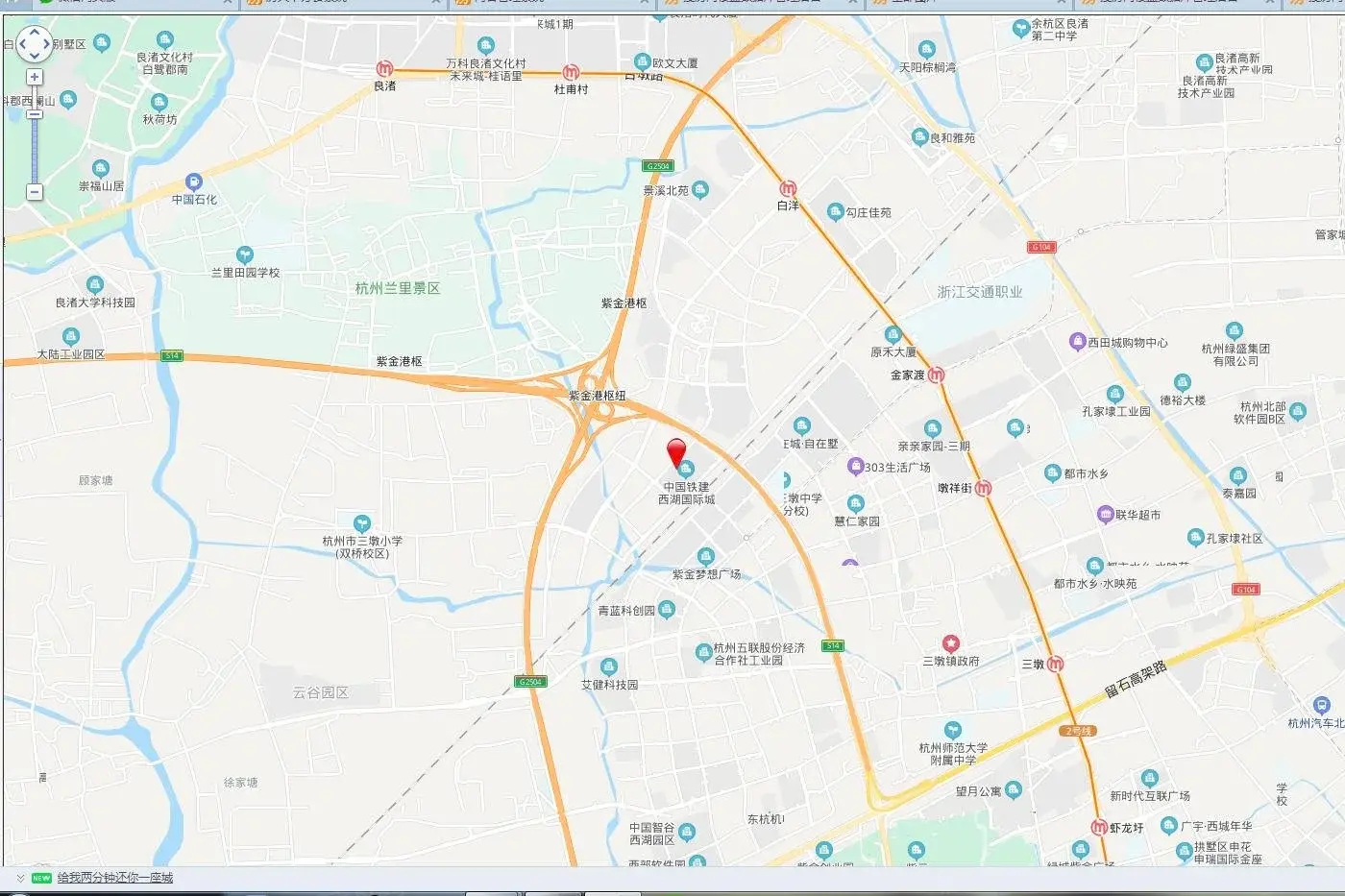Image resolution: width=1345 pixels, height=896 pixels.
Task: Click the 杜甫村 metro station icon
Action: point(571,73)
